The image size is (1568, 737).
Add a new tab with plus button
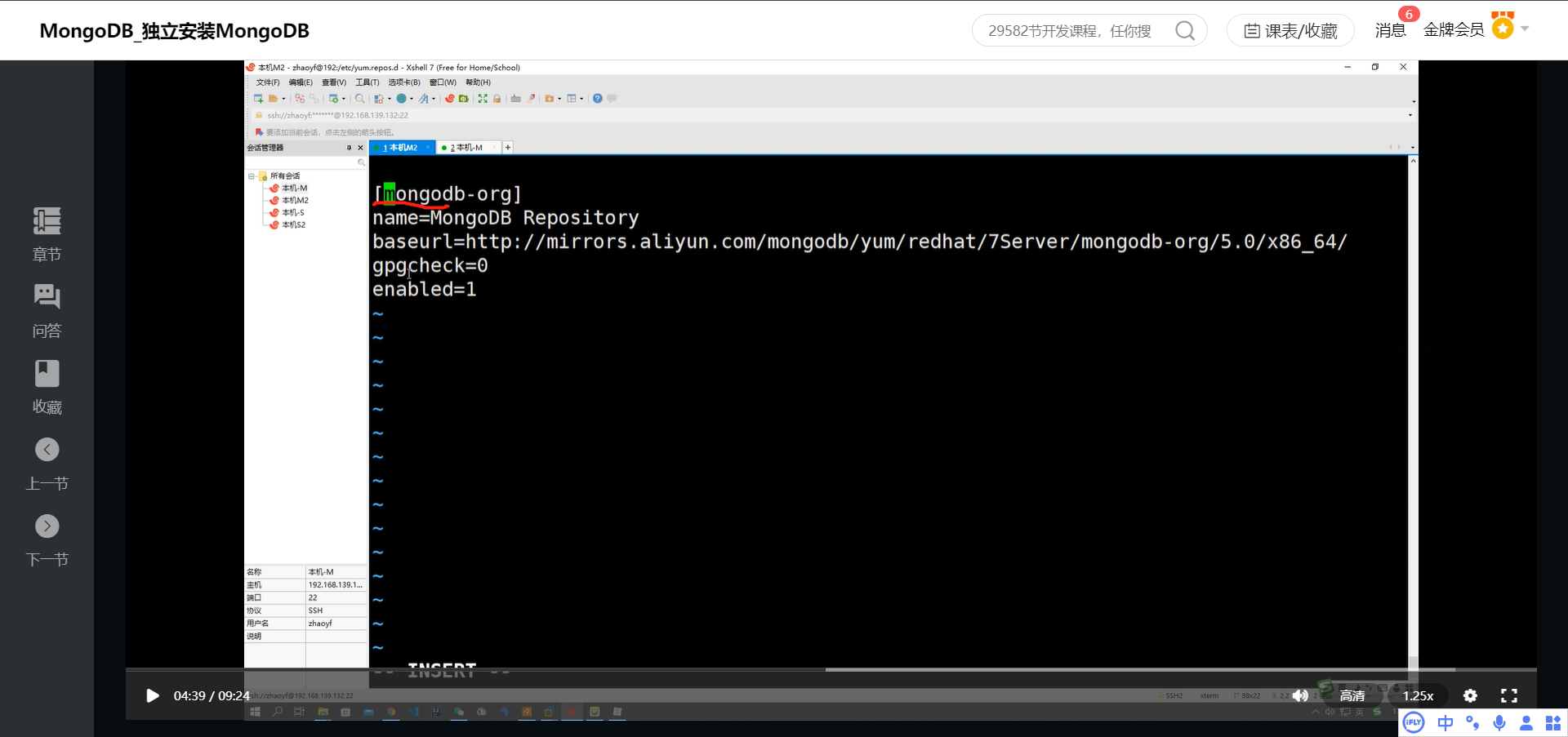coord(508,148)
